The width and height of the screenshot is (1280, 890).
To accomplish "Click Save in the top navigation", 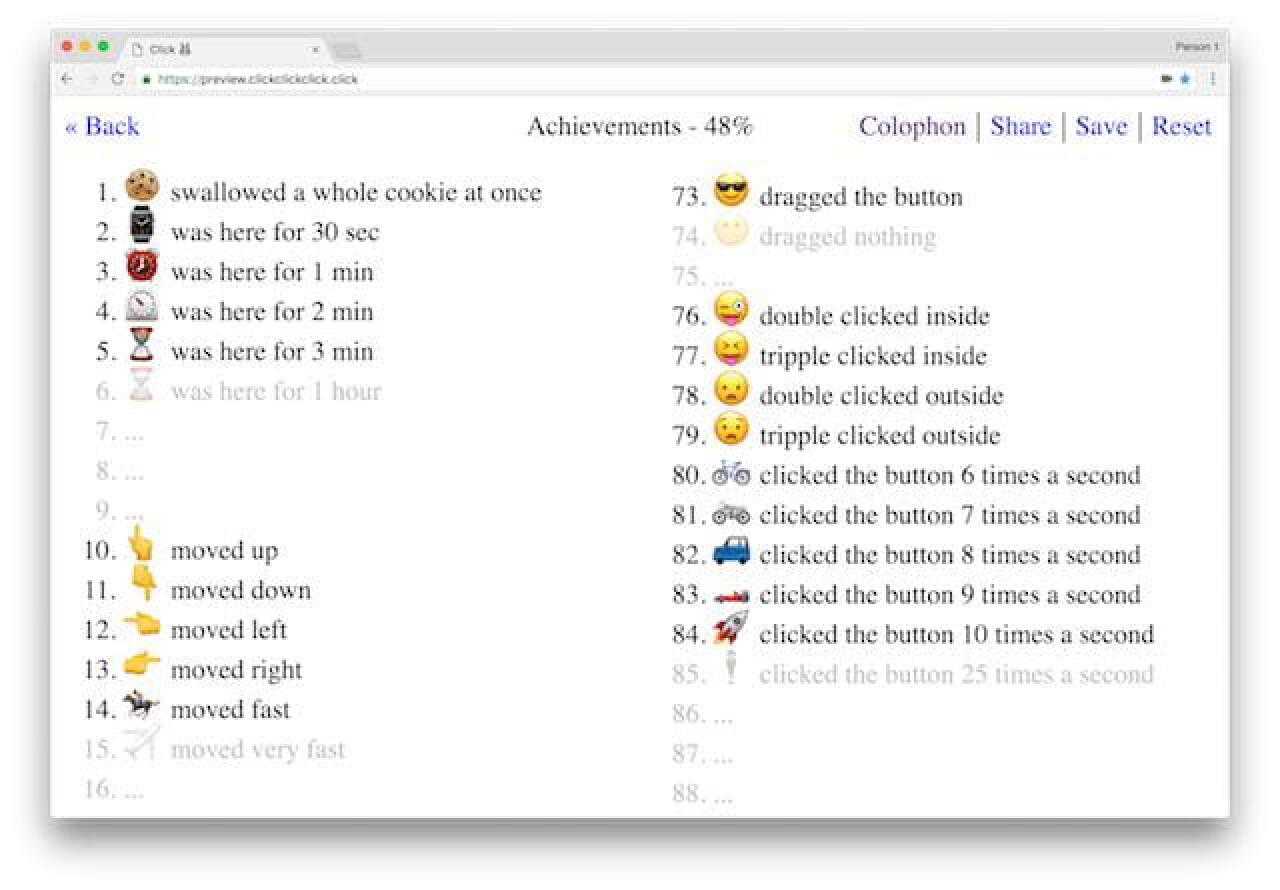I will (1101, 127).
